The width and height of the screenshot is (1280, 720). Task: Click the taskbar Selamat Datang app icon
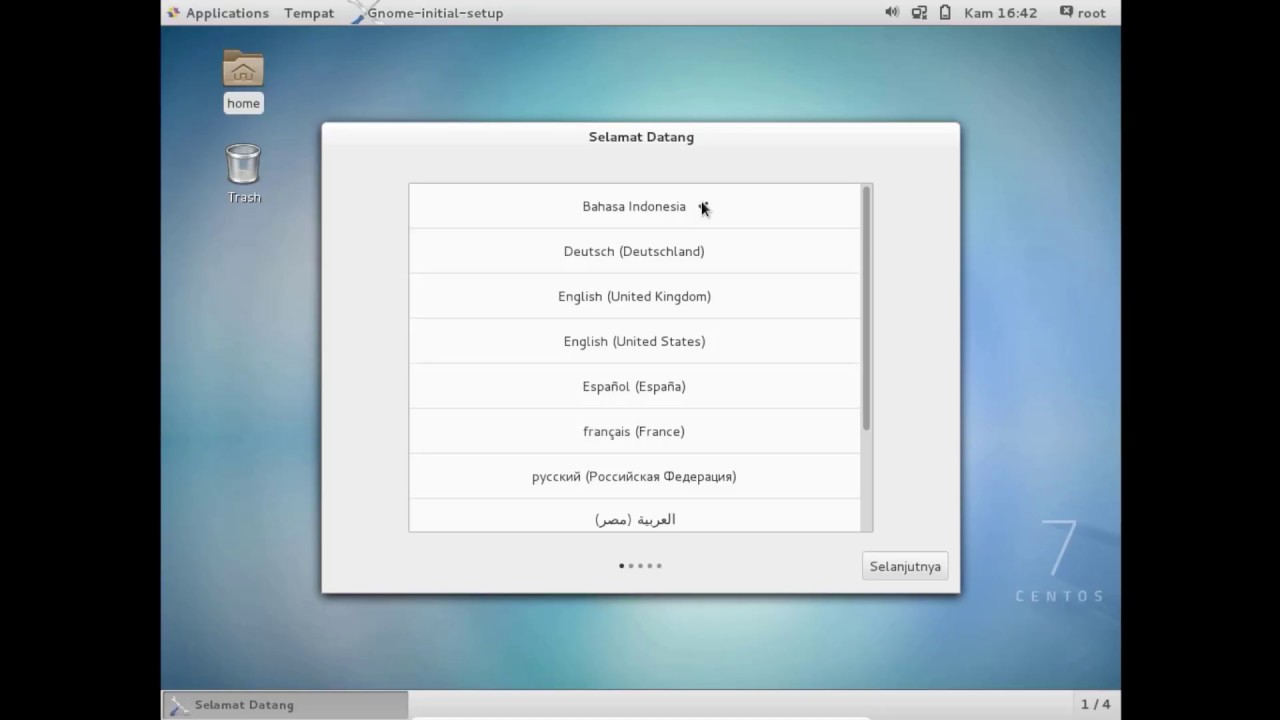click(x=178, y=705)
